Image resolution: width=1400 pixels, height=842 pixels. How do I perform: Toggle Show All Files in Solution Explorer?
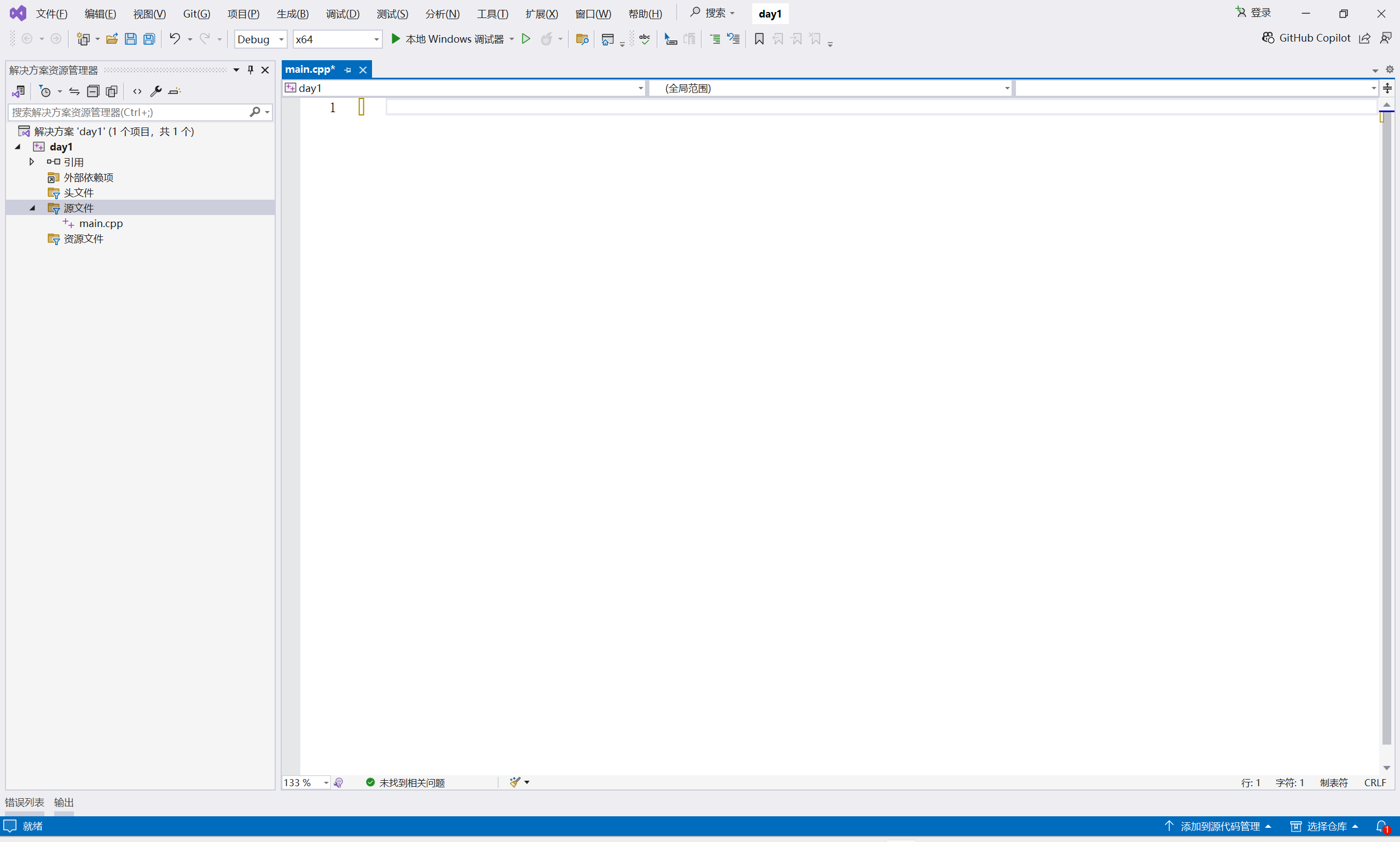coord(112,91)
